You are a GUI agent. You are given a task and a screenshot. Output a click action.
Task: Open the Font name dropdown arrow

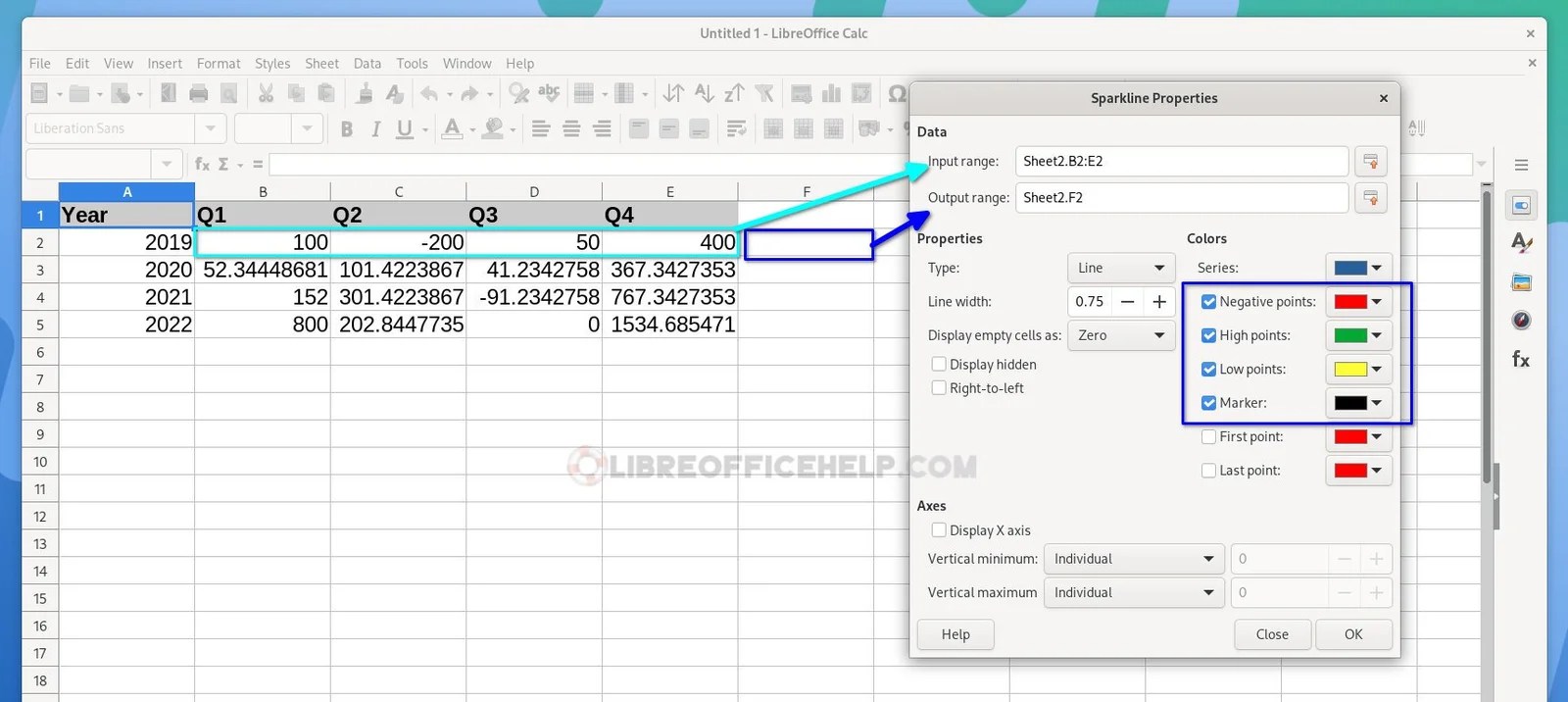tap(210, 128)
